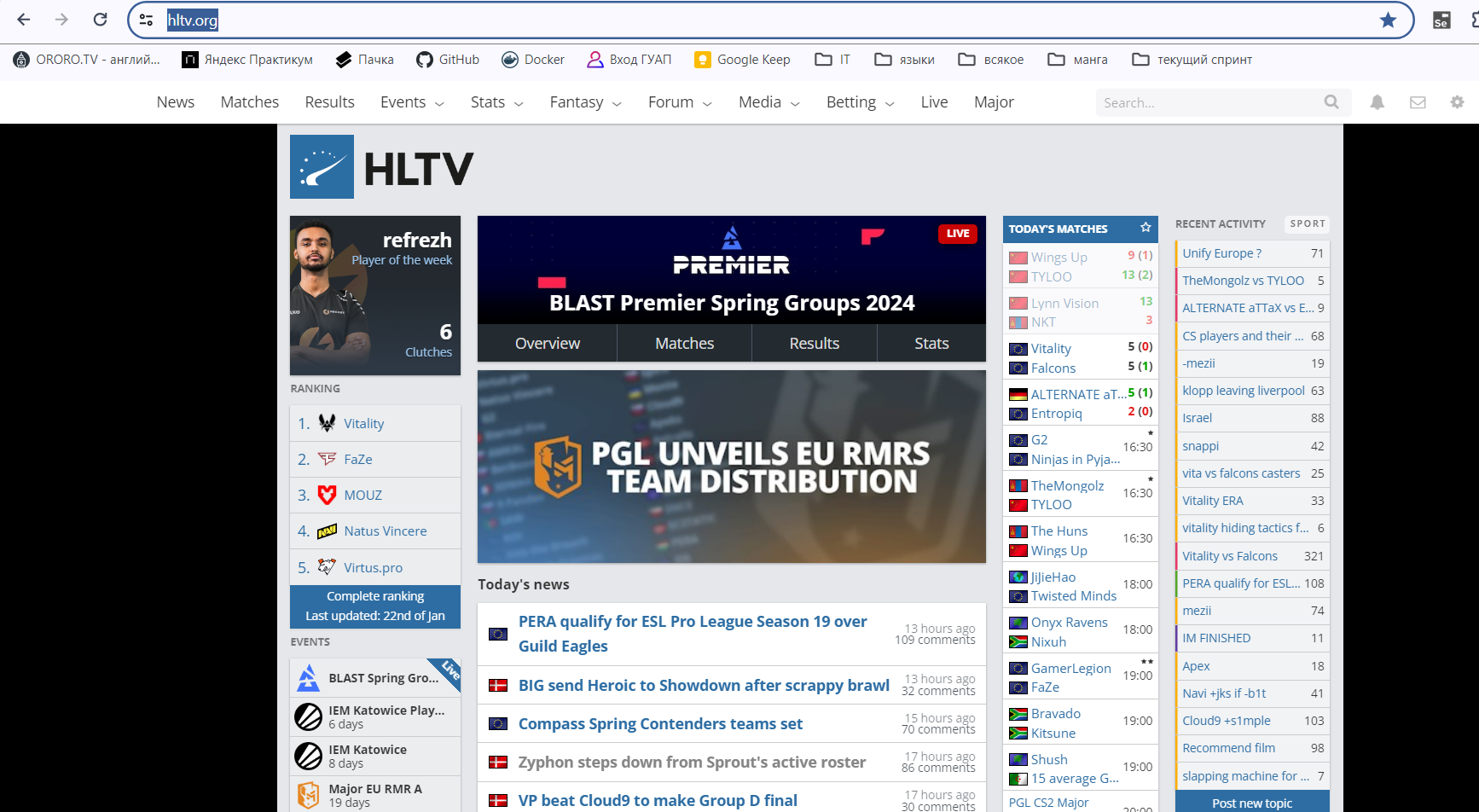Screen dimensions: 1479x812
Task: Open the messages envelope icon
Action: [1418, 102]
